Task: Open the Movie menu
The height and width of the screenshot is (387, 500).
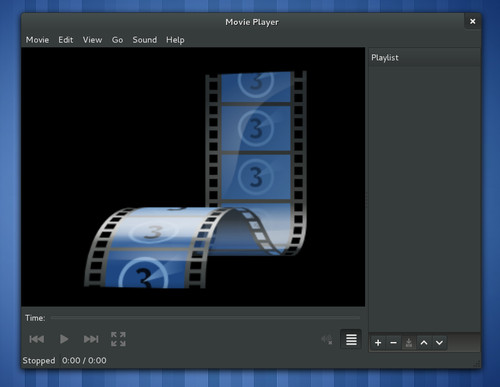Action: tap(37, 40)
